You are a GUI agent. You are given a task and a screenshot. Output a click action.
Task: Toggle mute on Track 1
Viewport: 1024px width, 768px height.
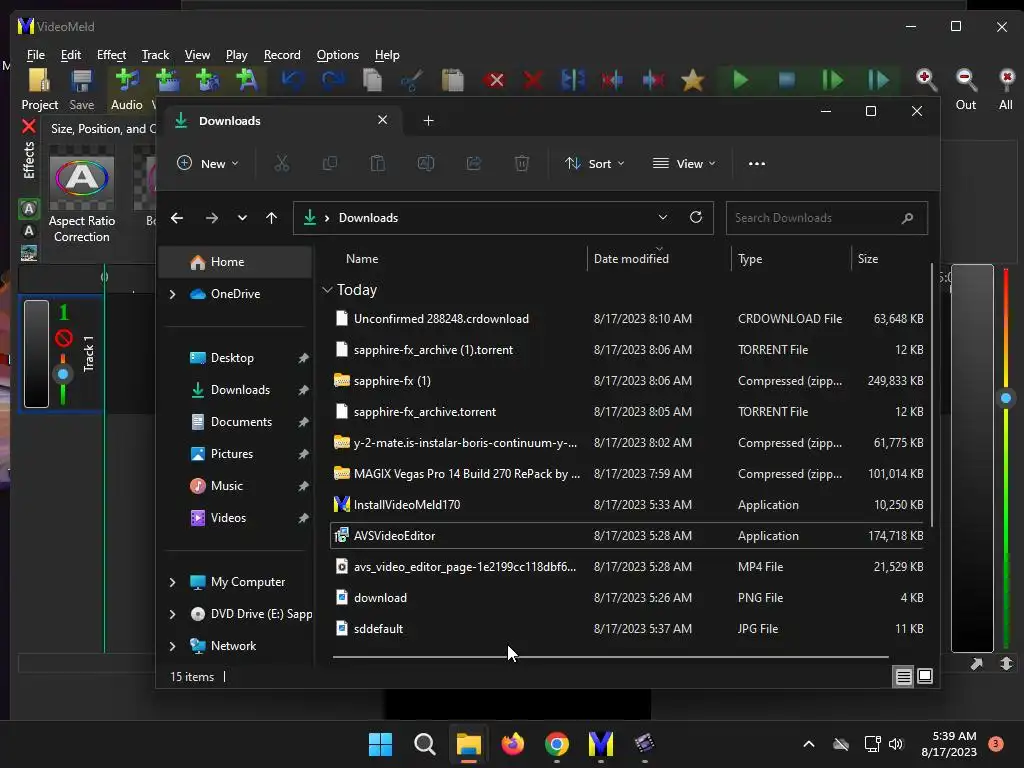[x=63, y=338]
